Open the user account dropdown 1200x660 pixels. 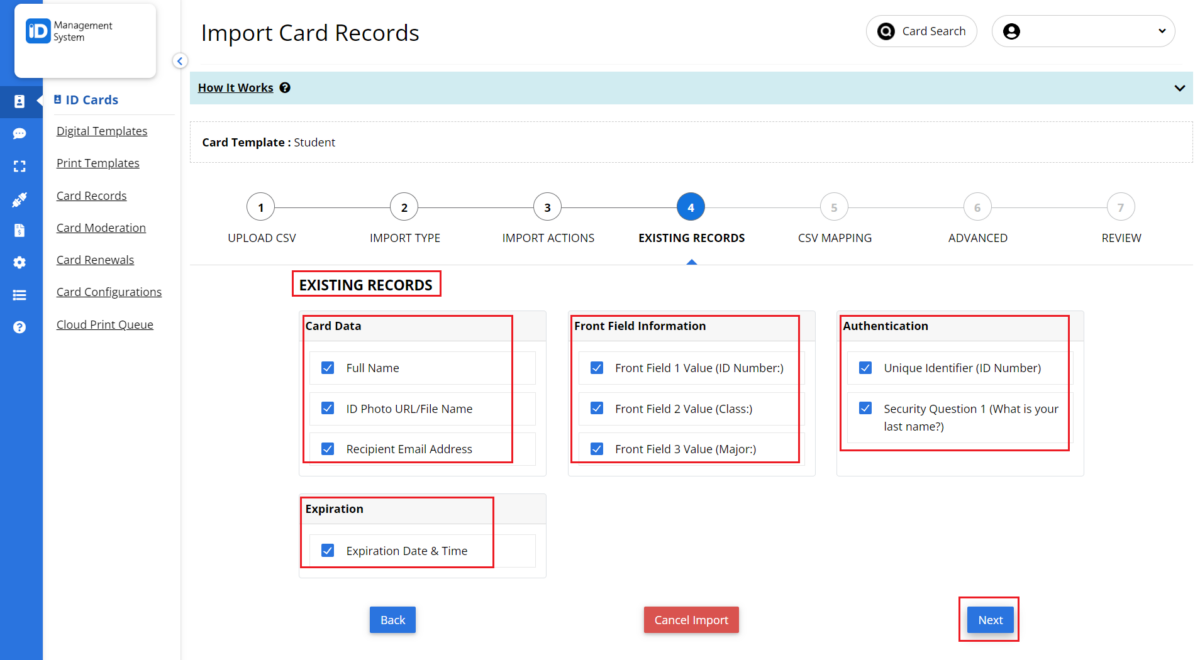click(1083, 31)
